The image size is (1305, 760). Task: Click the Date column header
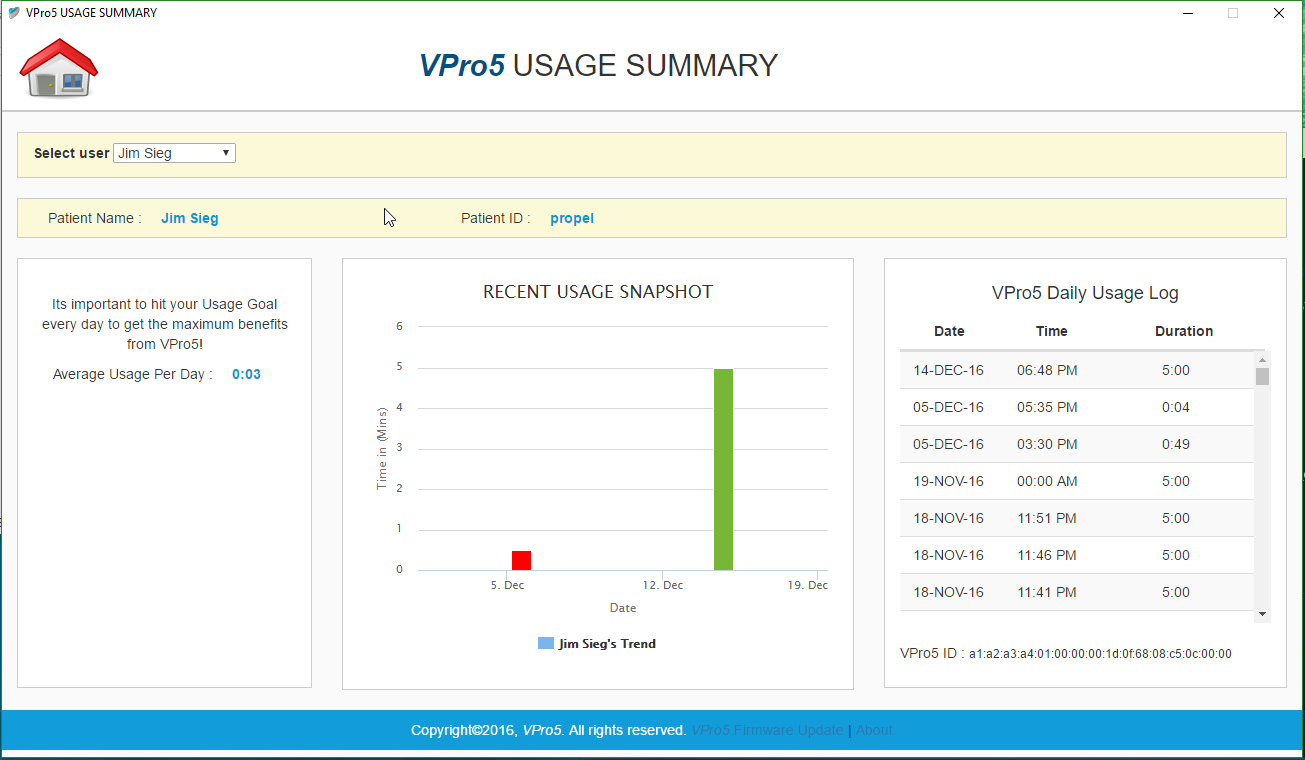(x=949, y=331)
